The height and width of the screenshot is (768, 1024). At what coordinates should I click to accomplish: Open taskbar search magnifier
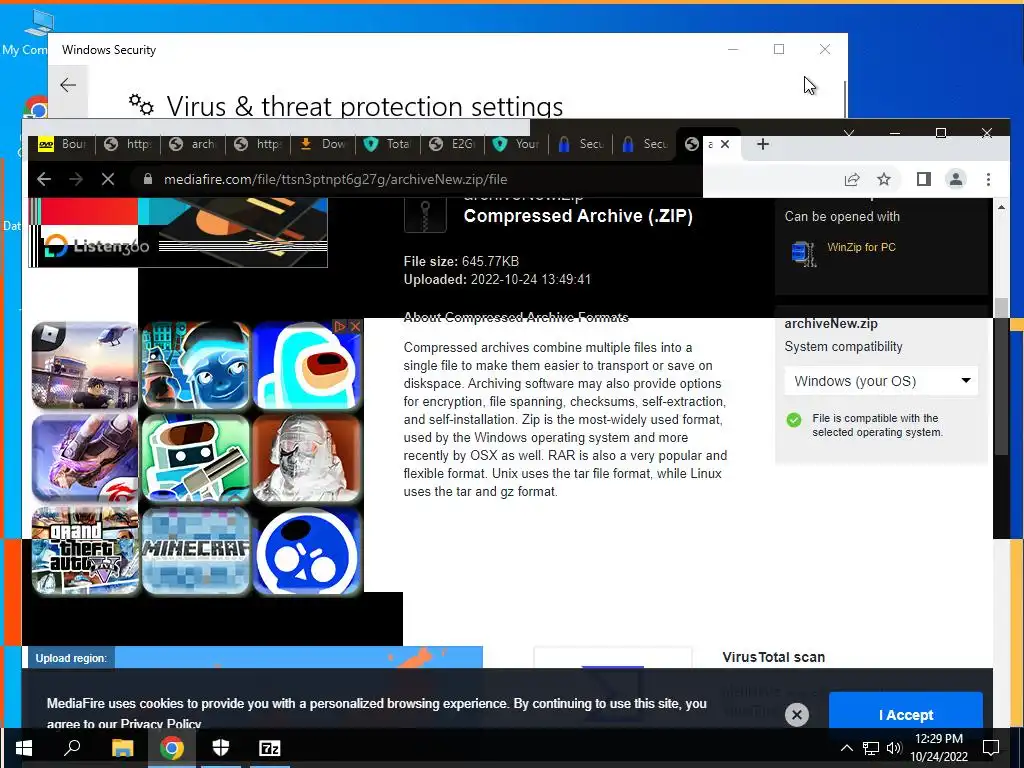72,748
